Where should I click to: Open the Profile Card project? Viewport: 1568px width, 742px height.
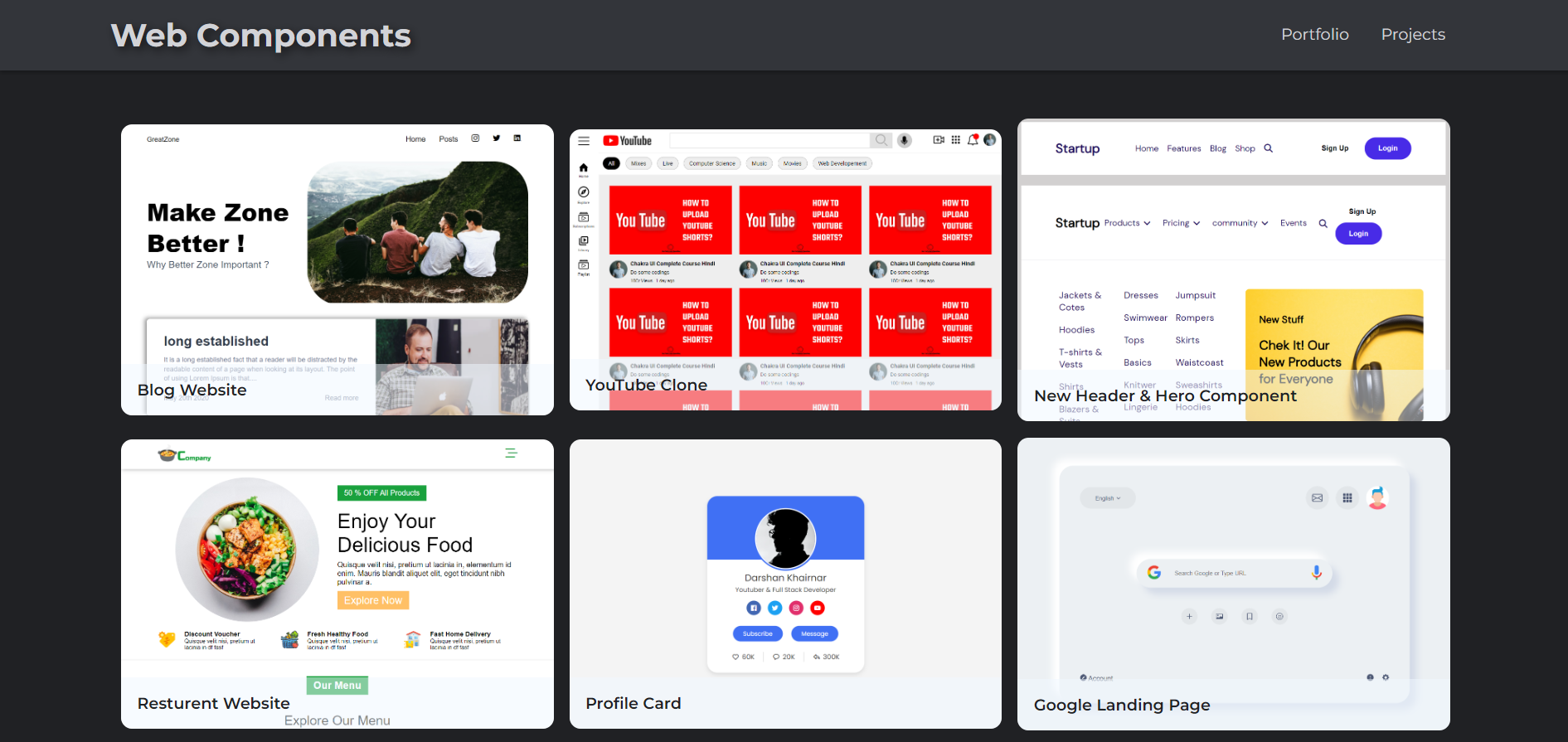click(785, 584)
